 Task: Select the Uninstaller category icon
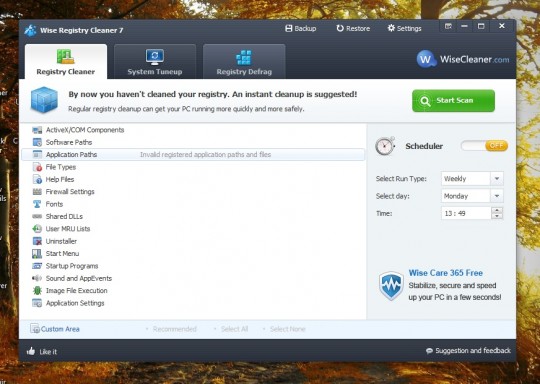pyautogui.click(x=37, y=241)
